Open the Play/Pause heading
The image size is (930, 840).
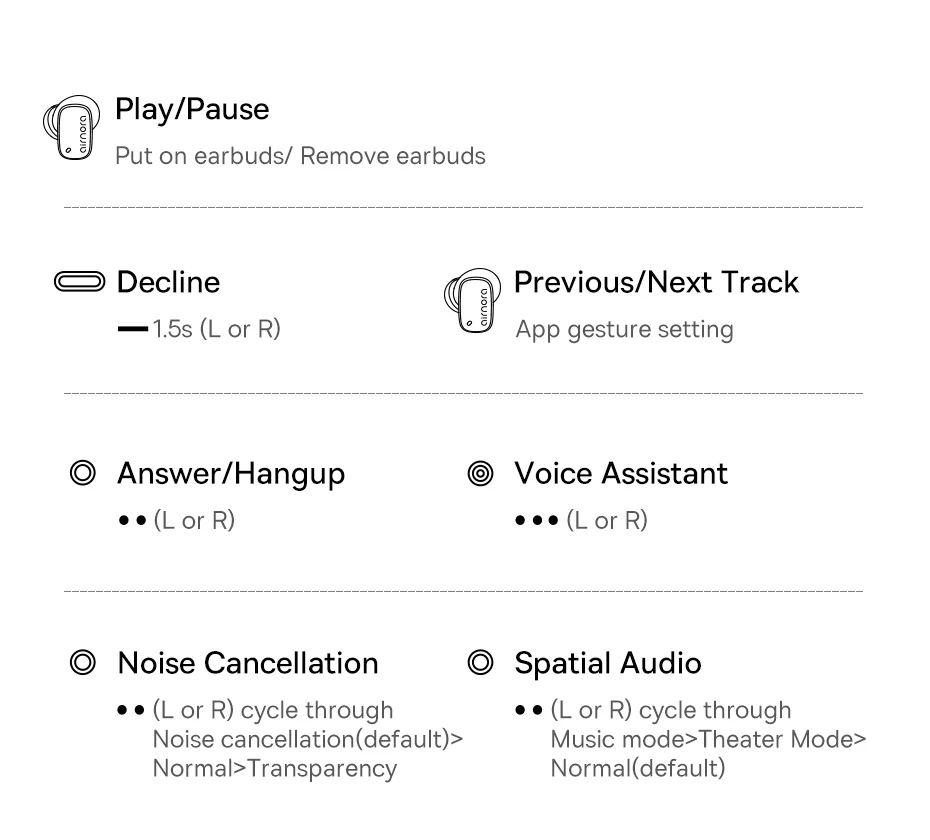[x=192, y=109]
